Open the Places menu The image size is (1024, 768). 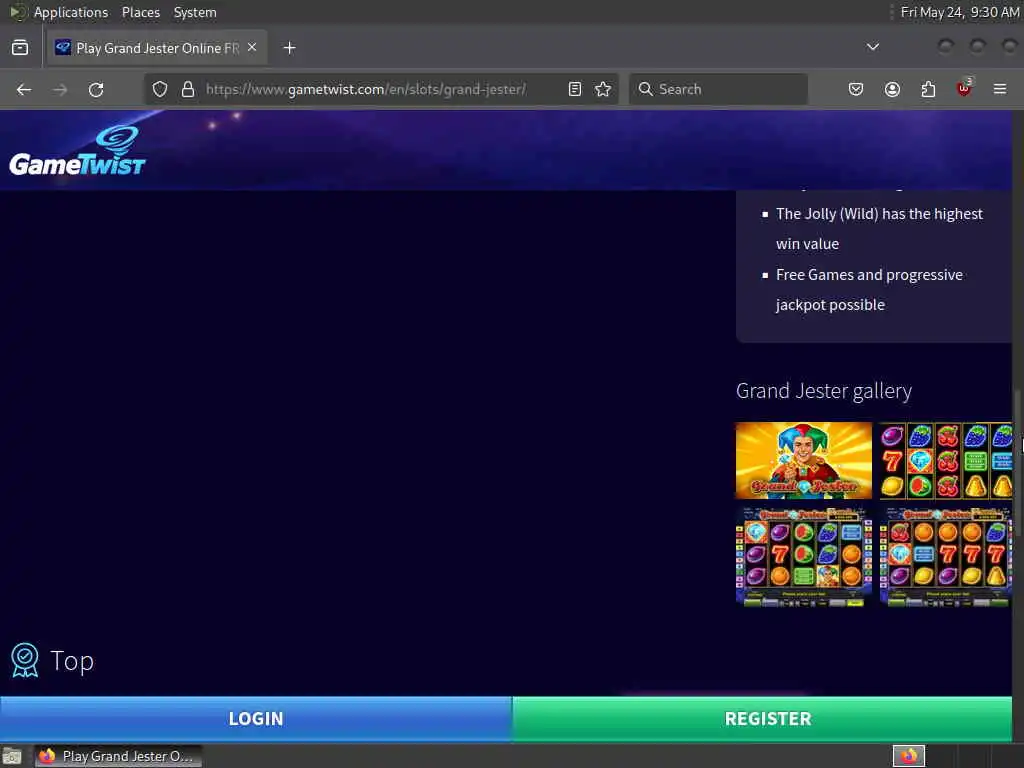click(x=141, y=12)
